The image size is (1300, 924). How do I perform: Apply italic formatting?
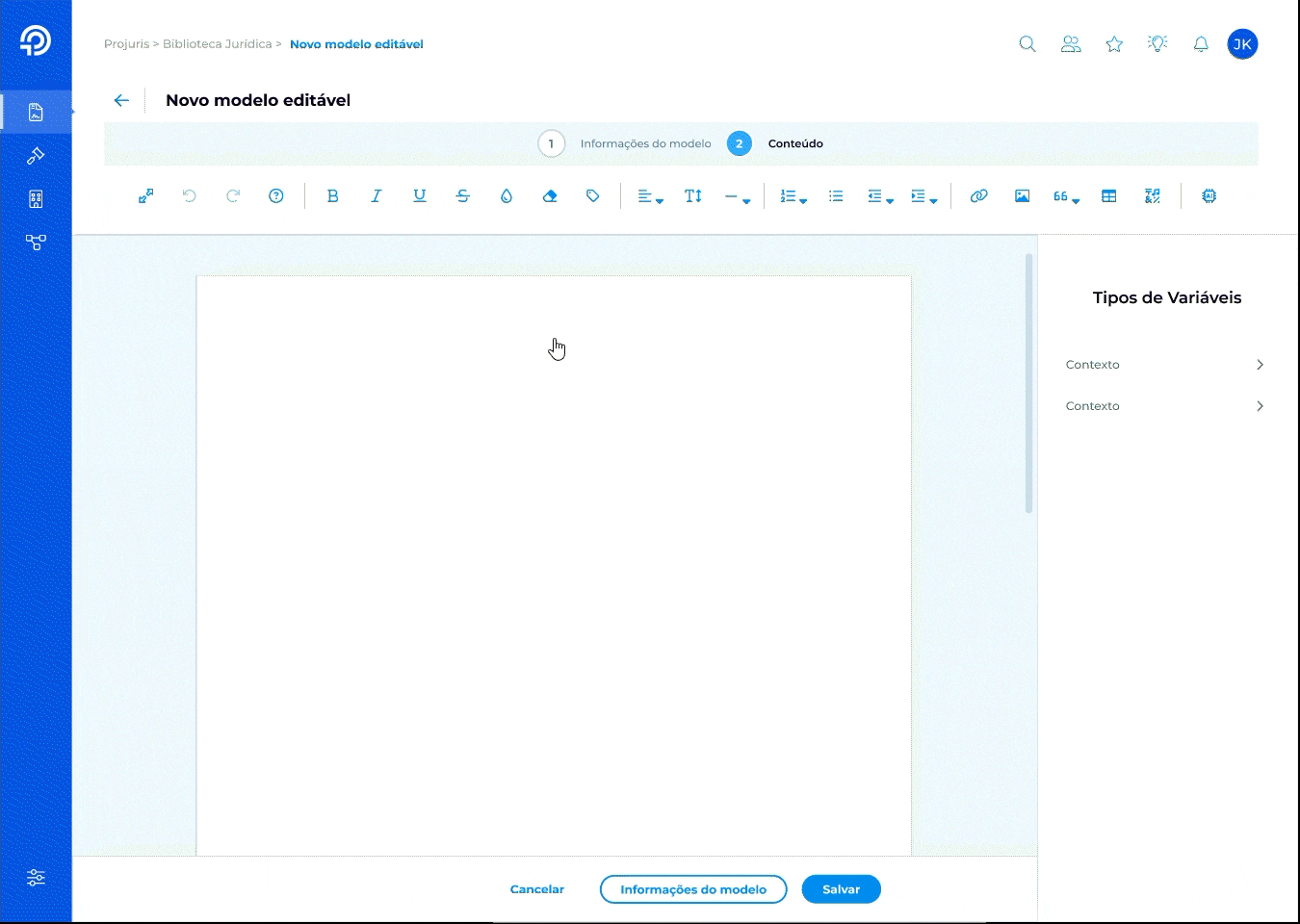[377, 196]
